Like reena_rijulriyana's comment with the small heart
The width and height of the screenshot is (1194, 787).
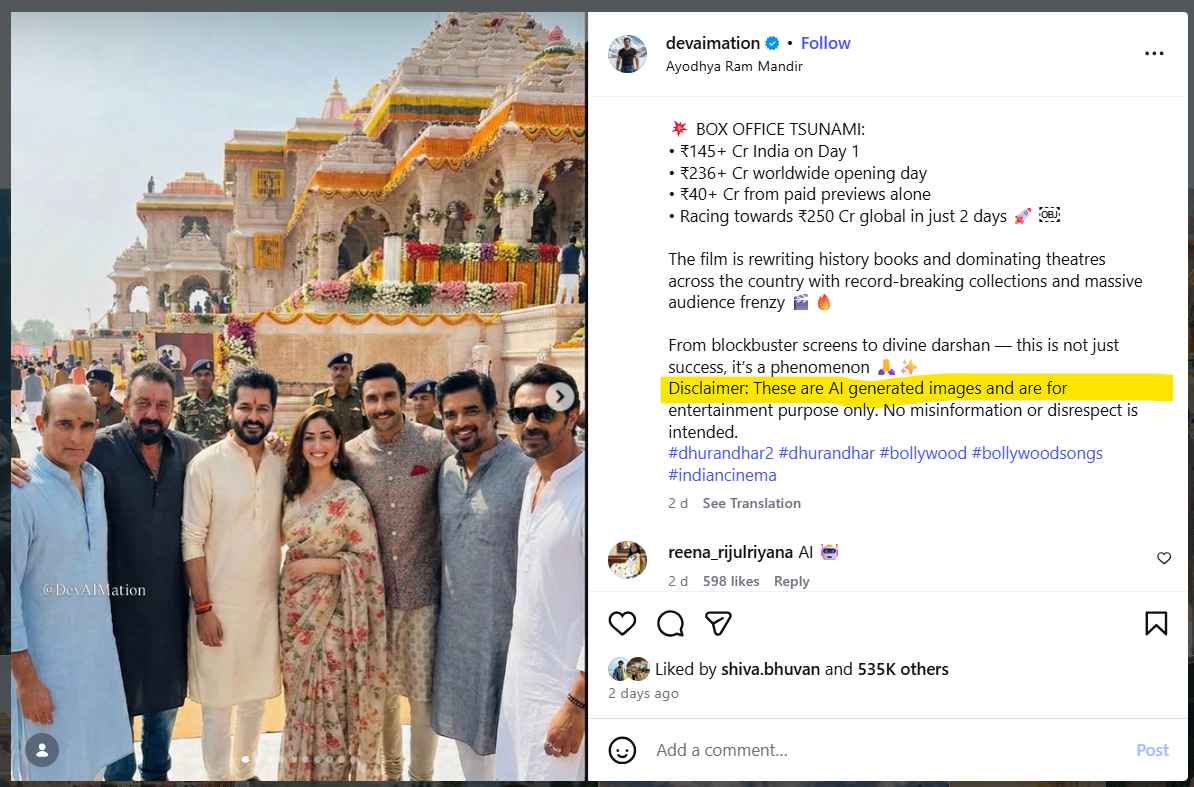coord(1164,559)
